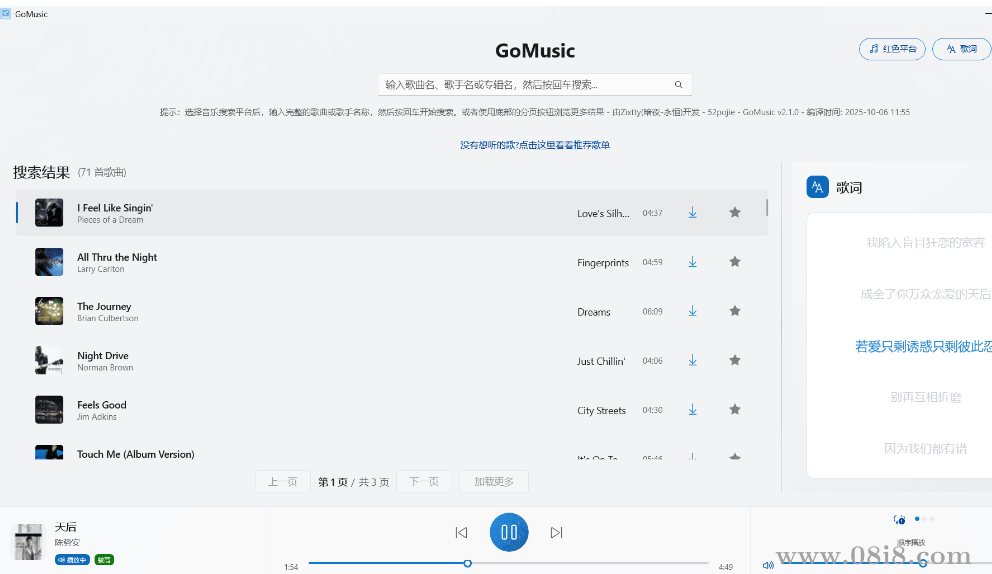Click the highlighted current lyric line

[x=923, y=346]
